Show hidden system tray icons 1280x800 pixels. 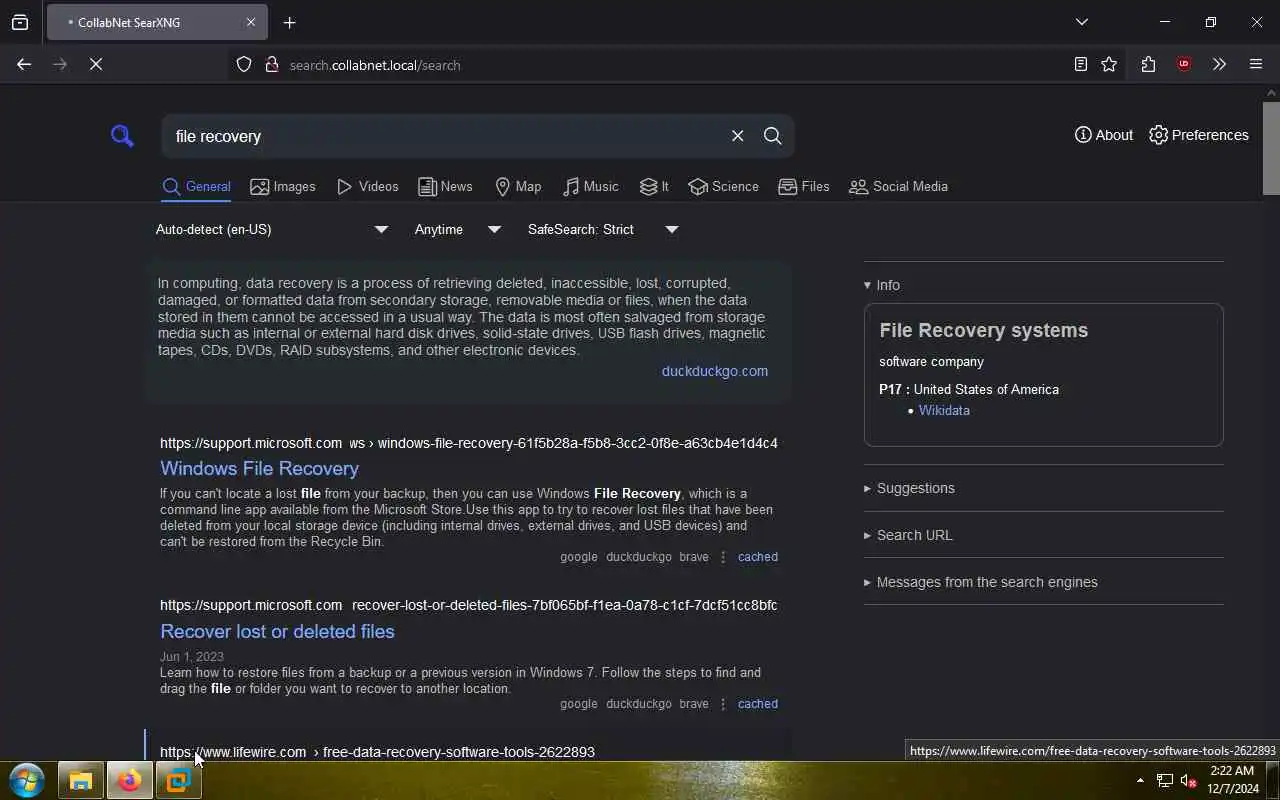tap(1140, 780)
